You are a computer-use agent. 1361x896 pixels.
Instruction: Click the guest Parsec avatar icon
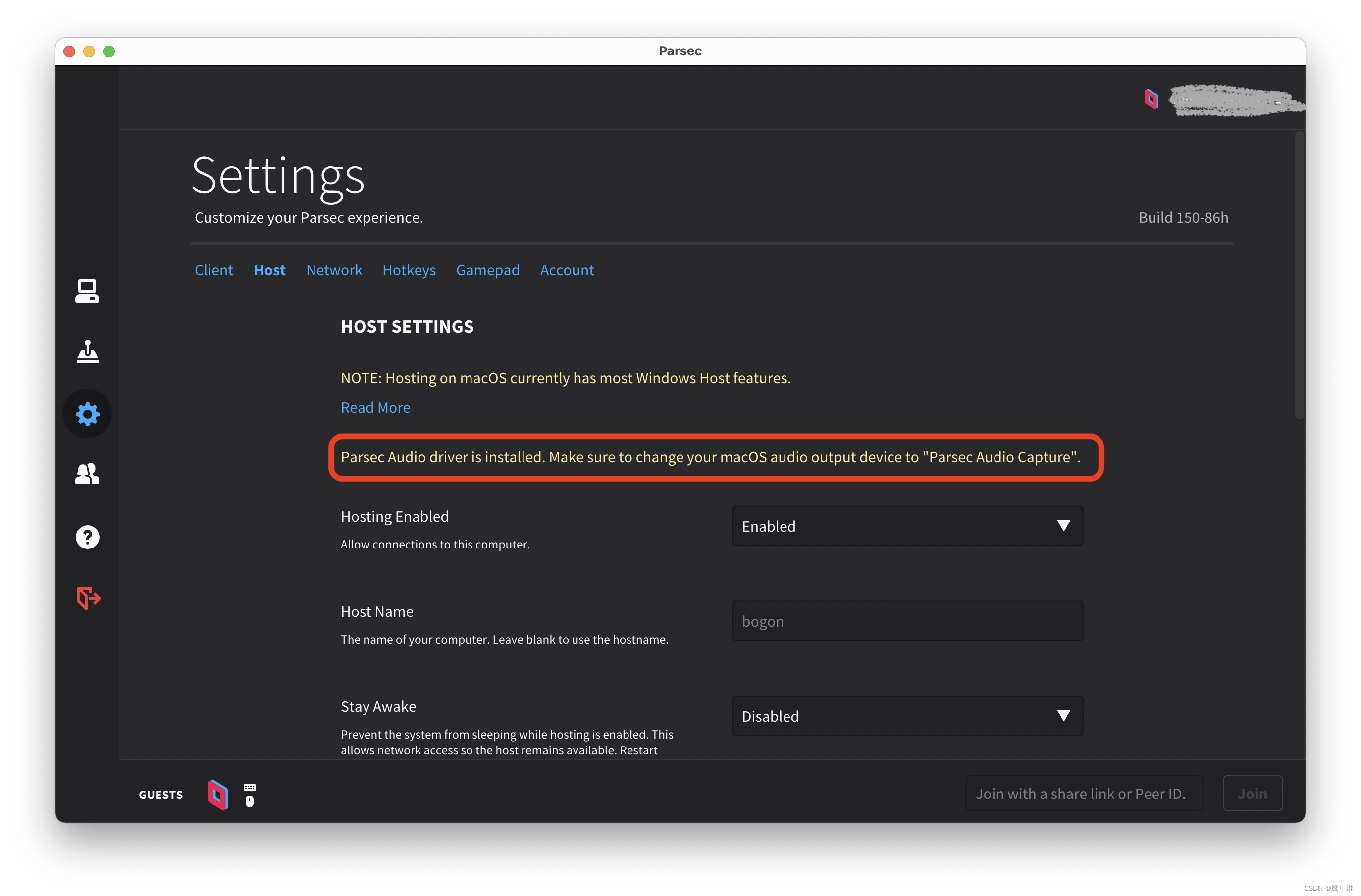click(x=217, y=795)
